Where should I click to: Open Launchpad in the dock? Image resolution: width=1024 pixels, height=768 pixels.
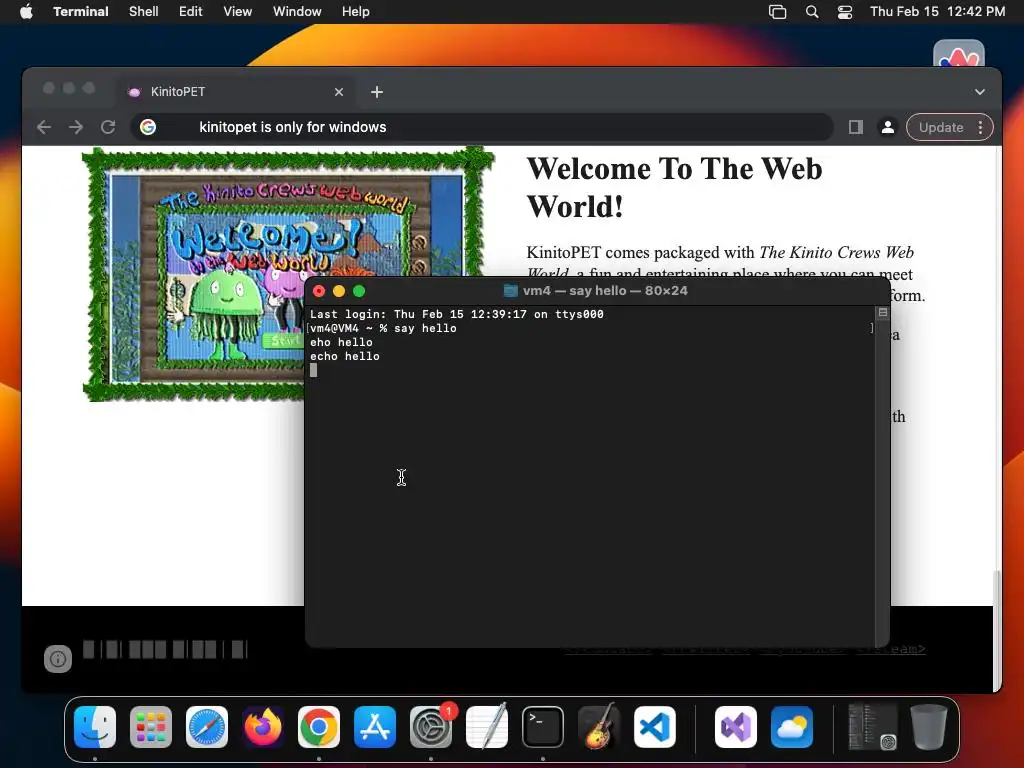coord(151,727)
